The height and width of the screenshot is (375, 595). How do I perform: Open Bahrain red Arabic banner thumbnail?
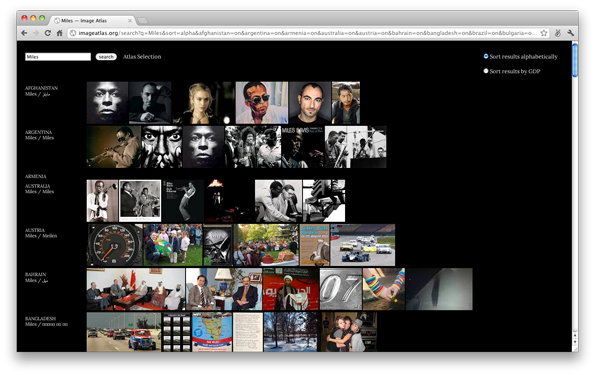(x=291, y=289)
